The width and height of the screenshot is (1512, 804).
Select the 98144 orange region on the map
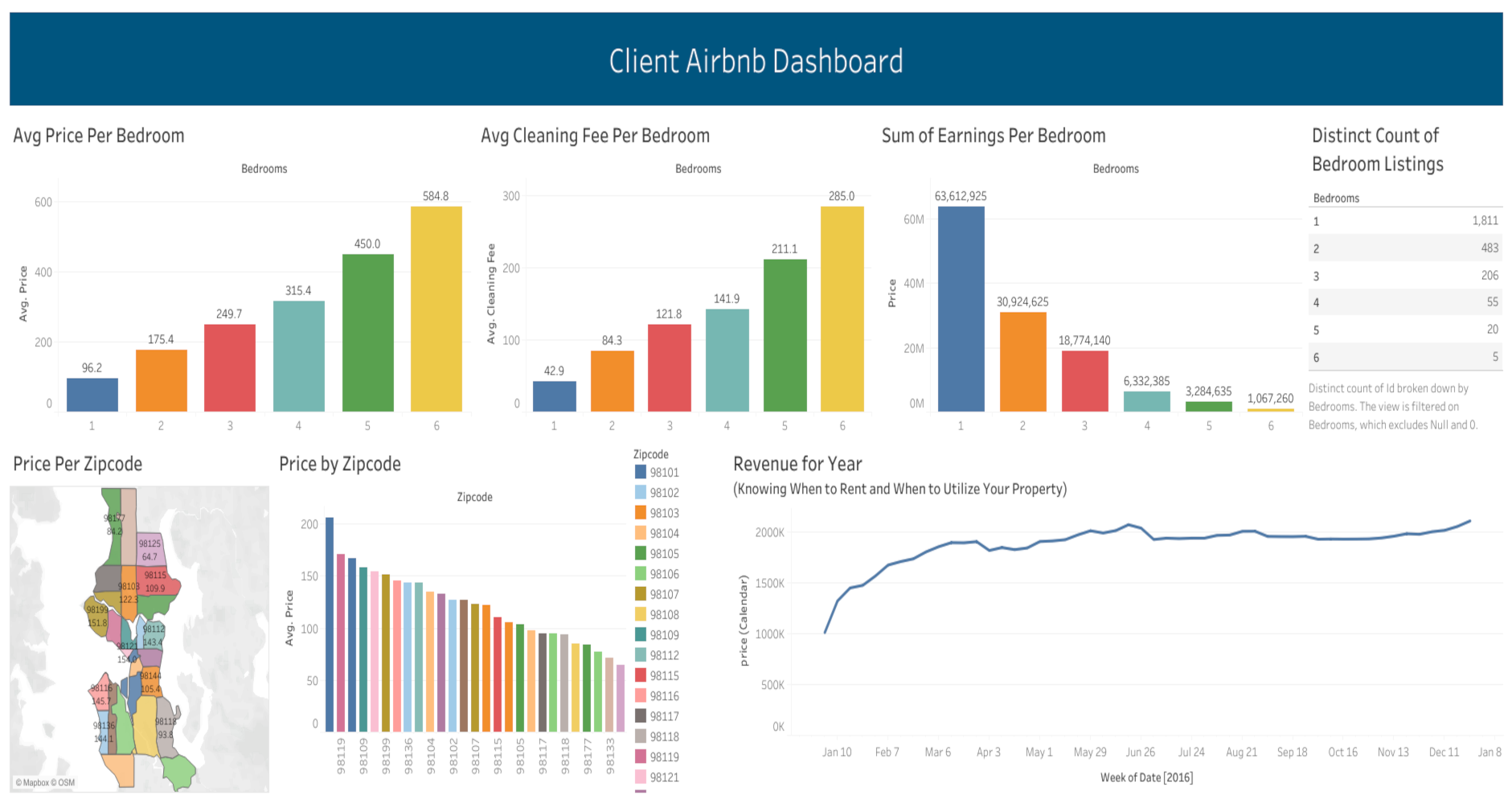click(x=150, y=683)
